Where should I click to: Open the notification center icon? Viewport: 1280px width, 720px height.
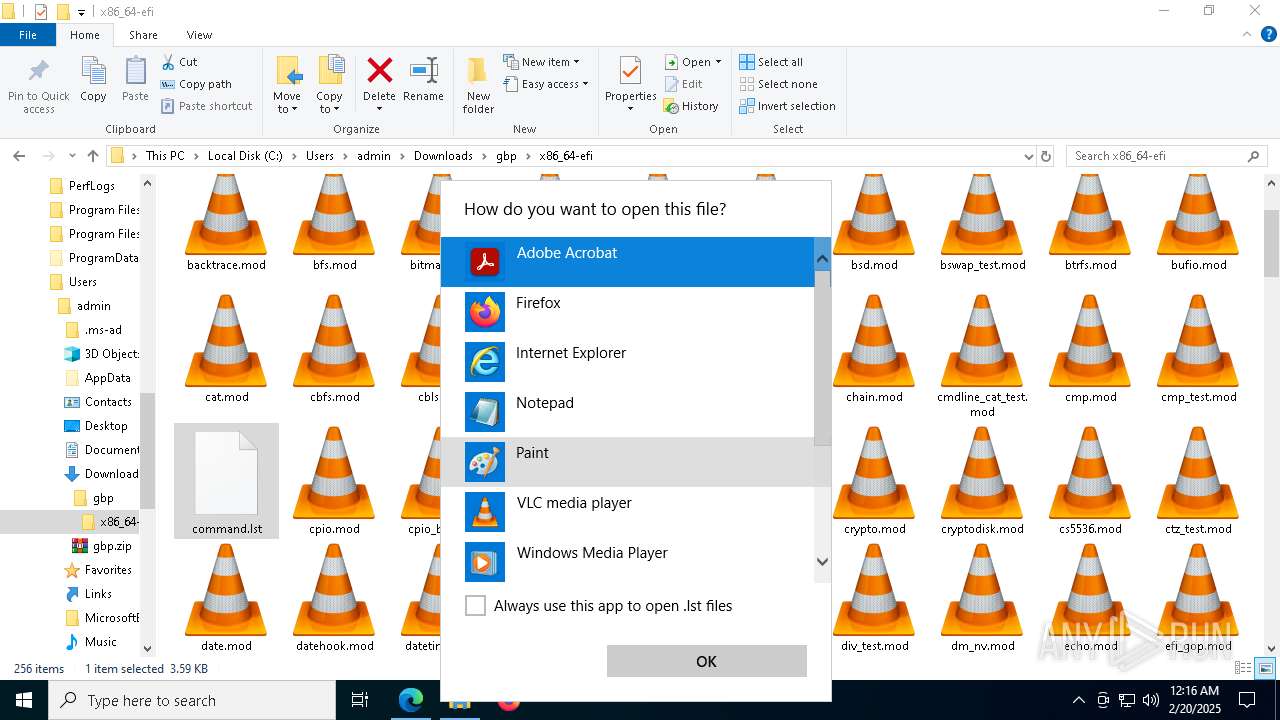(x=1247, y=700)
